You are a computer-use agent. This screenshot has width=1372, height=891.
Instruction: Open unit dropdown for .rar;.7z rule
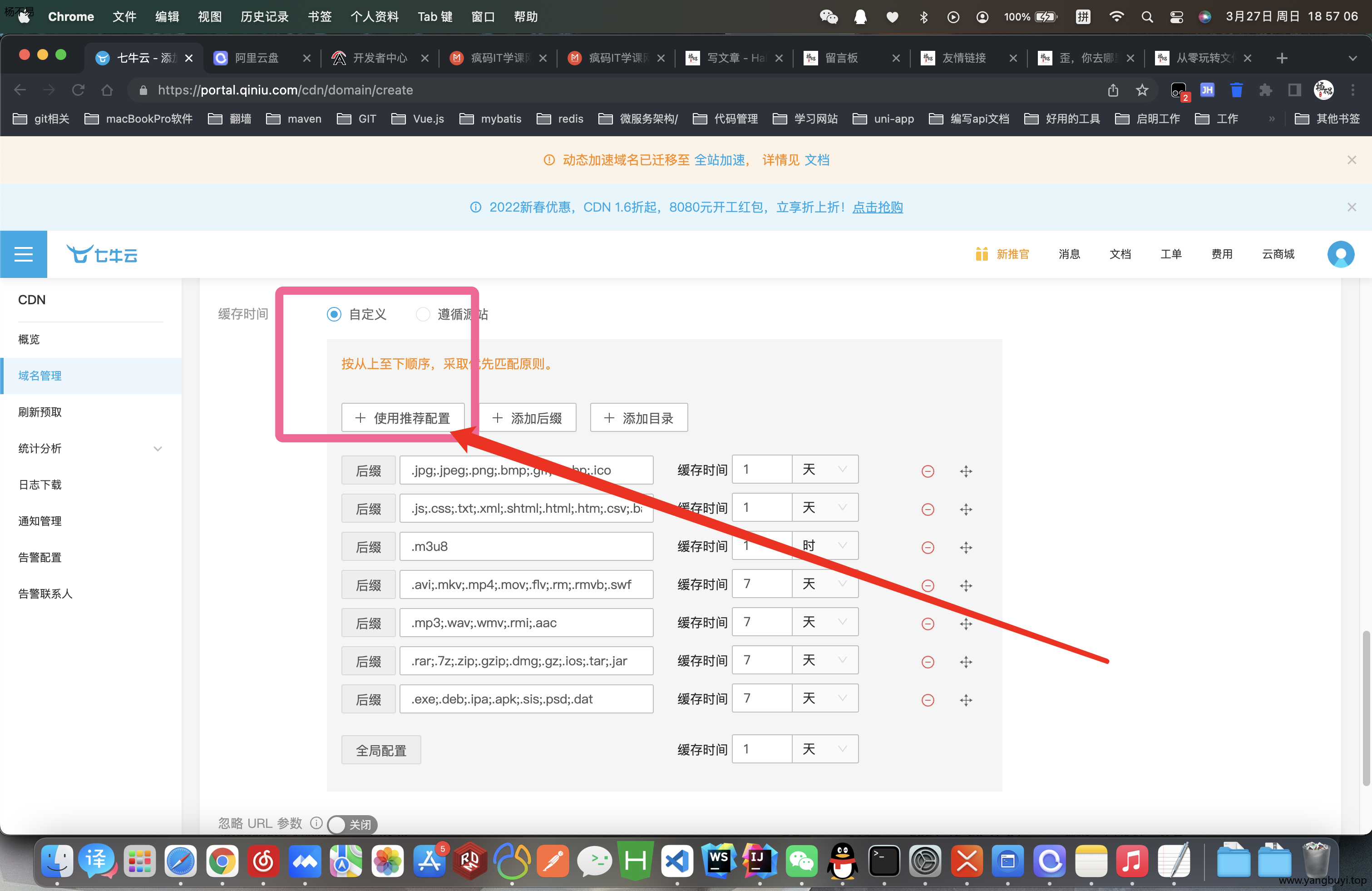click(x=825, y=660)
